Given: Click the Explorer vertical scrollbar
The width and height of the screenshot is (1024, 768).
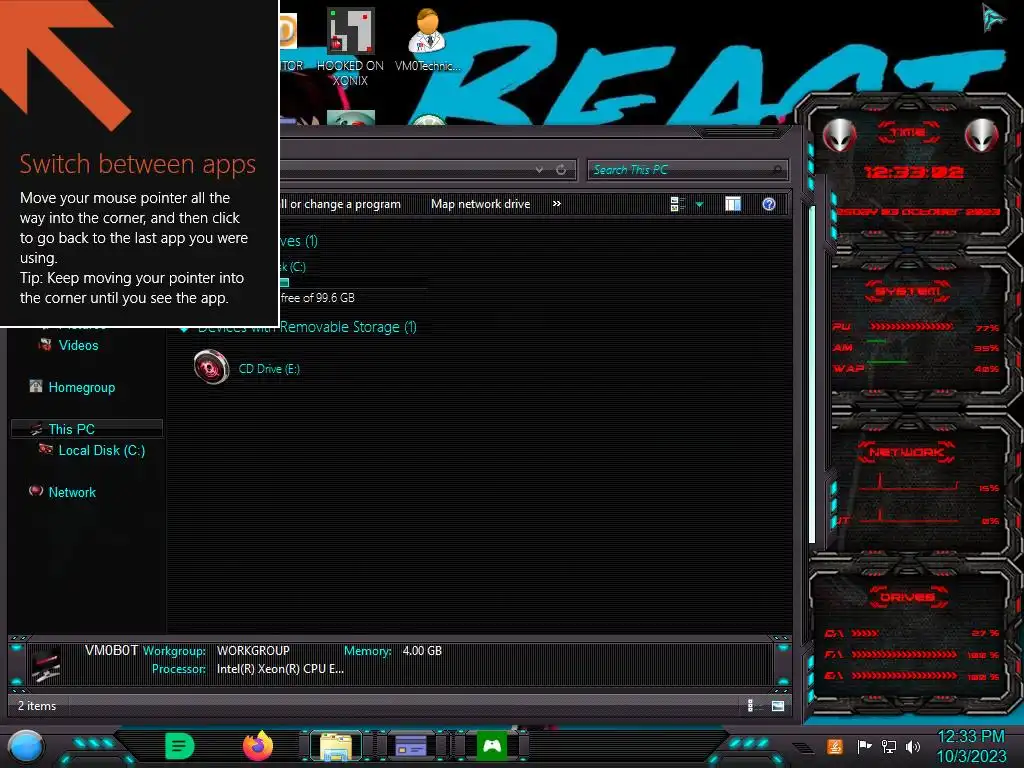Looking at the screenshot, I should pyautogui.click(x=812, y=374).
